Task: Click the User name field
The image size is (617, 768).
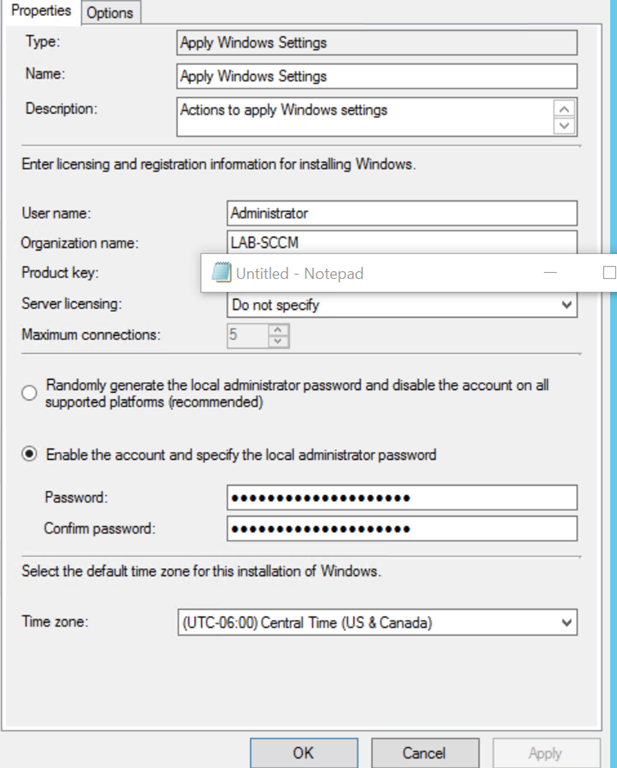Action: tap(402, 213)
